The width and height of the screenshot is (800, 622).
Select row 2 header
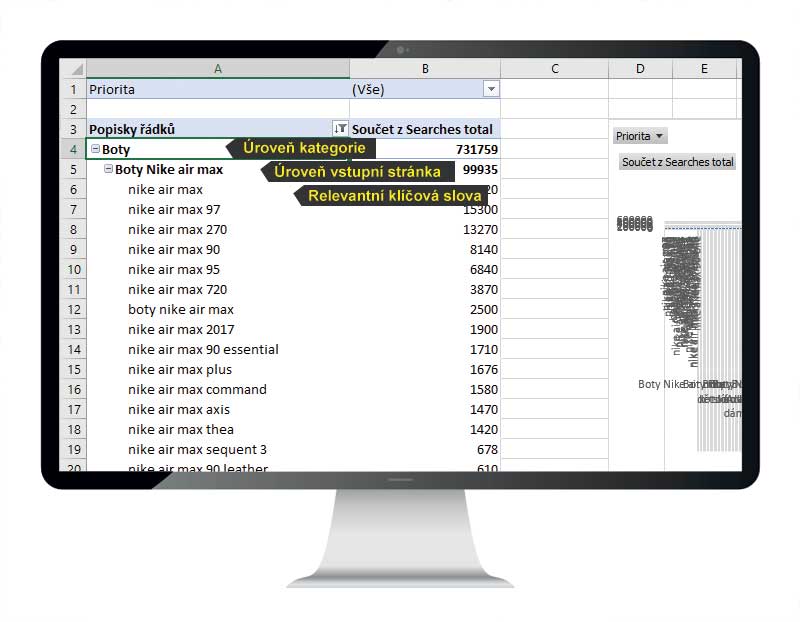click(73, 109)
